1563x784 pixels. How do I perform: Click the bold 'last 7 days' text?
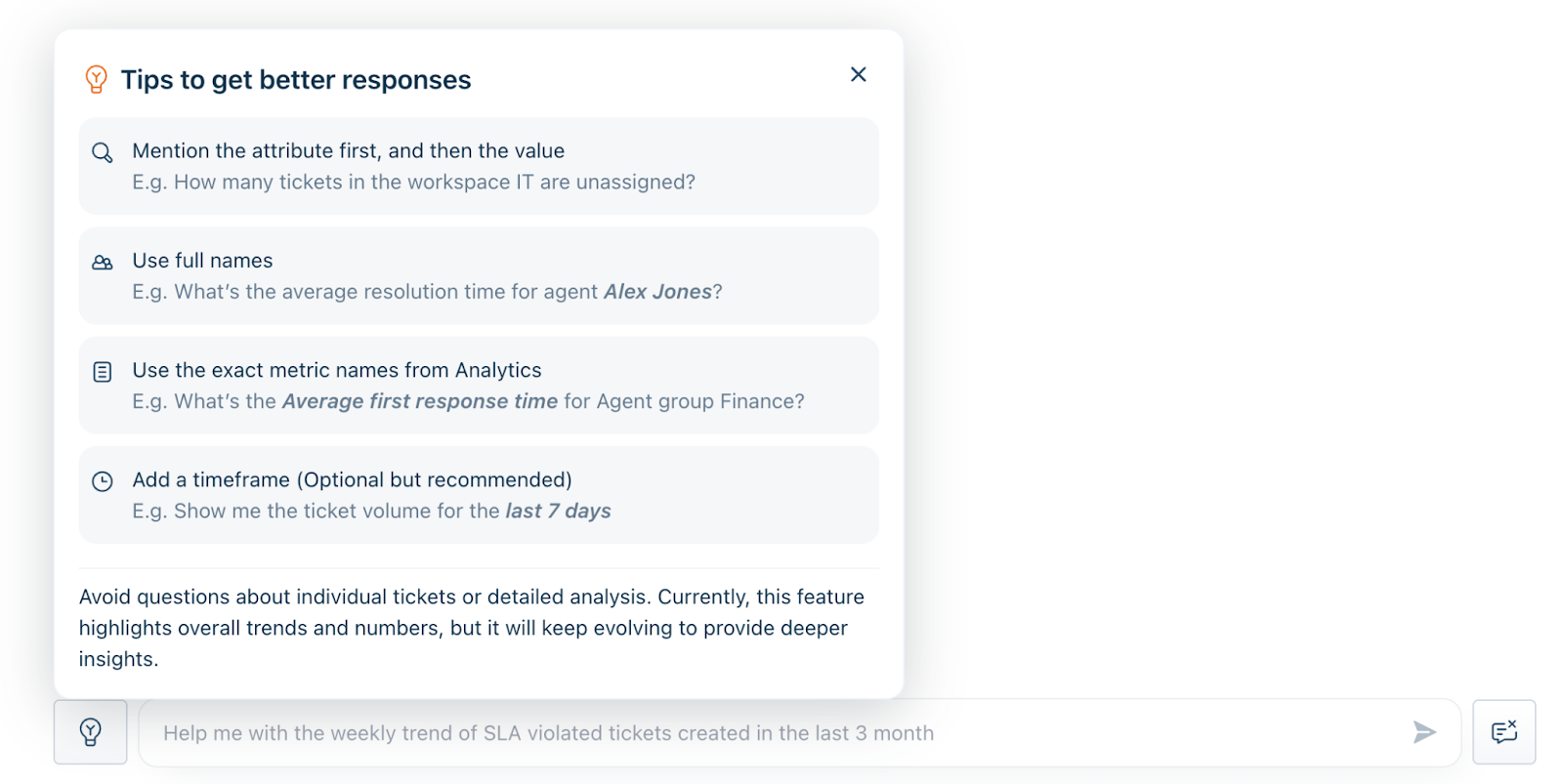pyautogui.click(x=558, y=511)
